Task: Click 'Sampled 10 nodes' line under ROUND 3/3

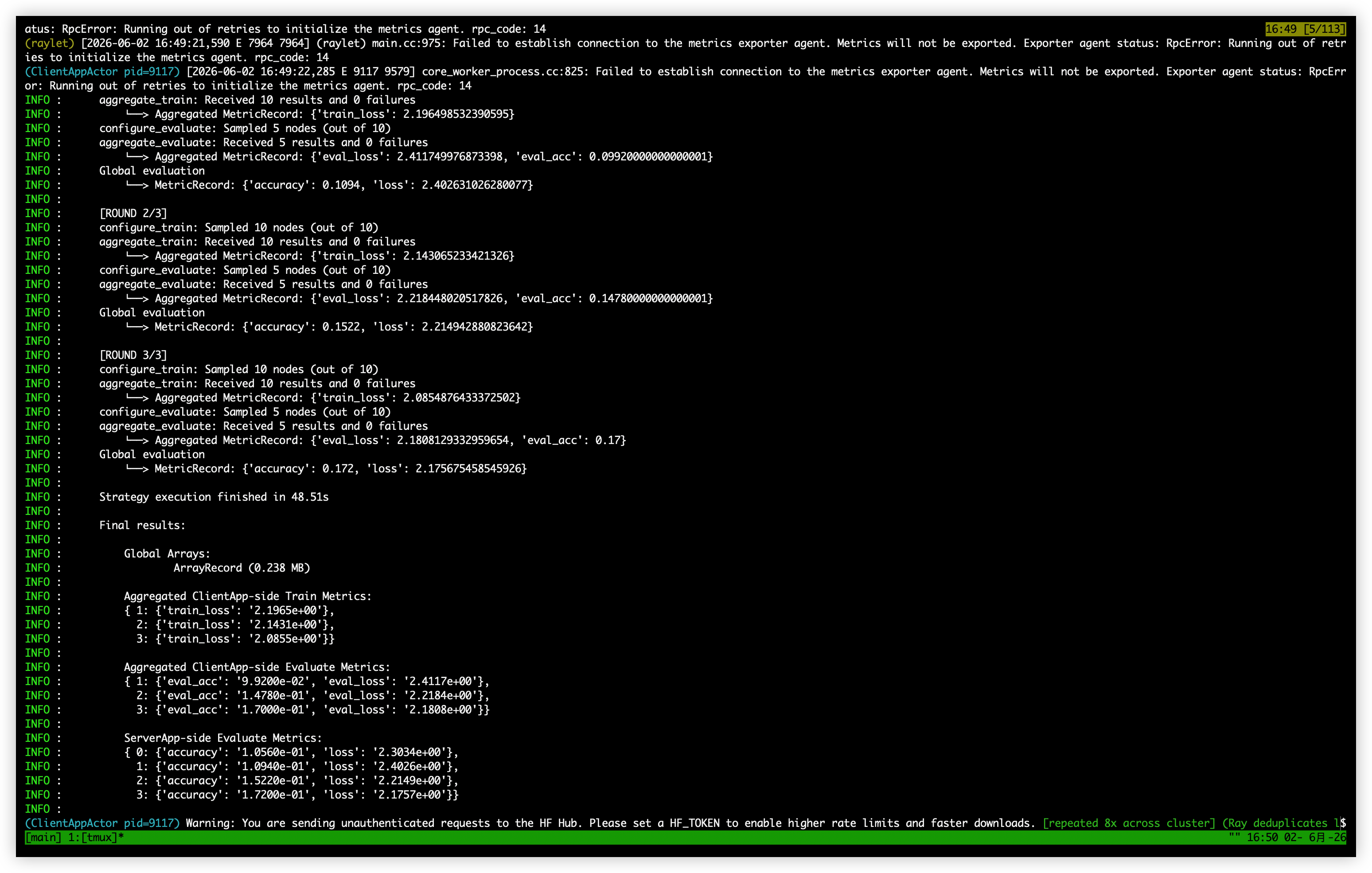Action: point(238,369)
